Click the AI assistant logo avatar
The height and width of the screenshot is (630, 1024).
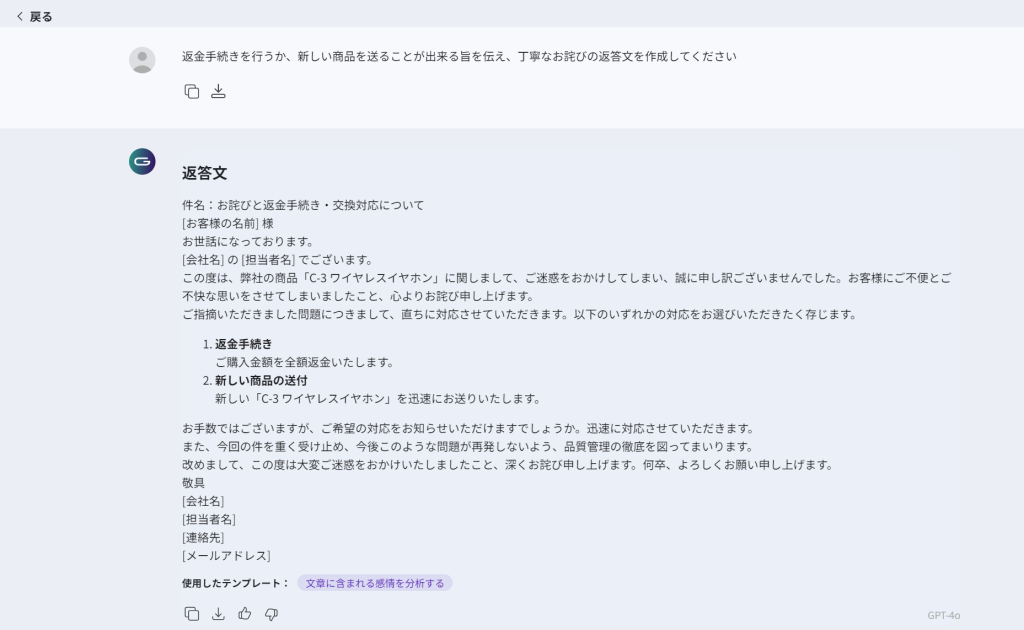[142, 161]
